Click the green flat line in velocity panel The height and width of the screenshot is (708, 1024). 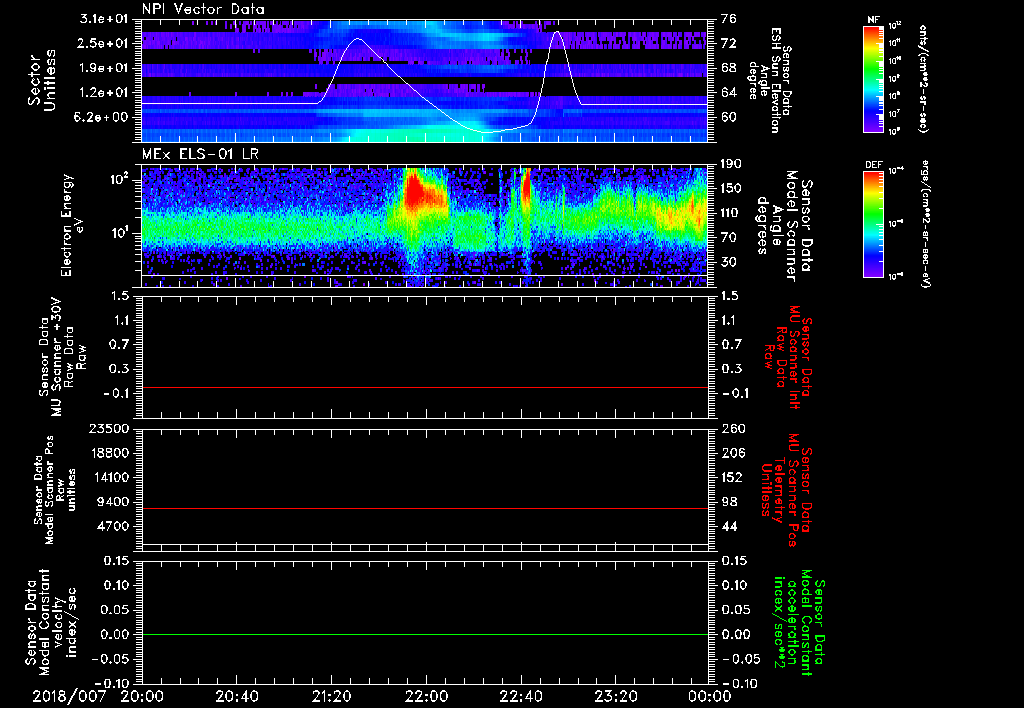[425, 634]
